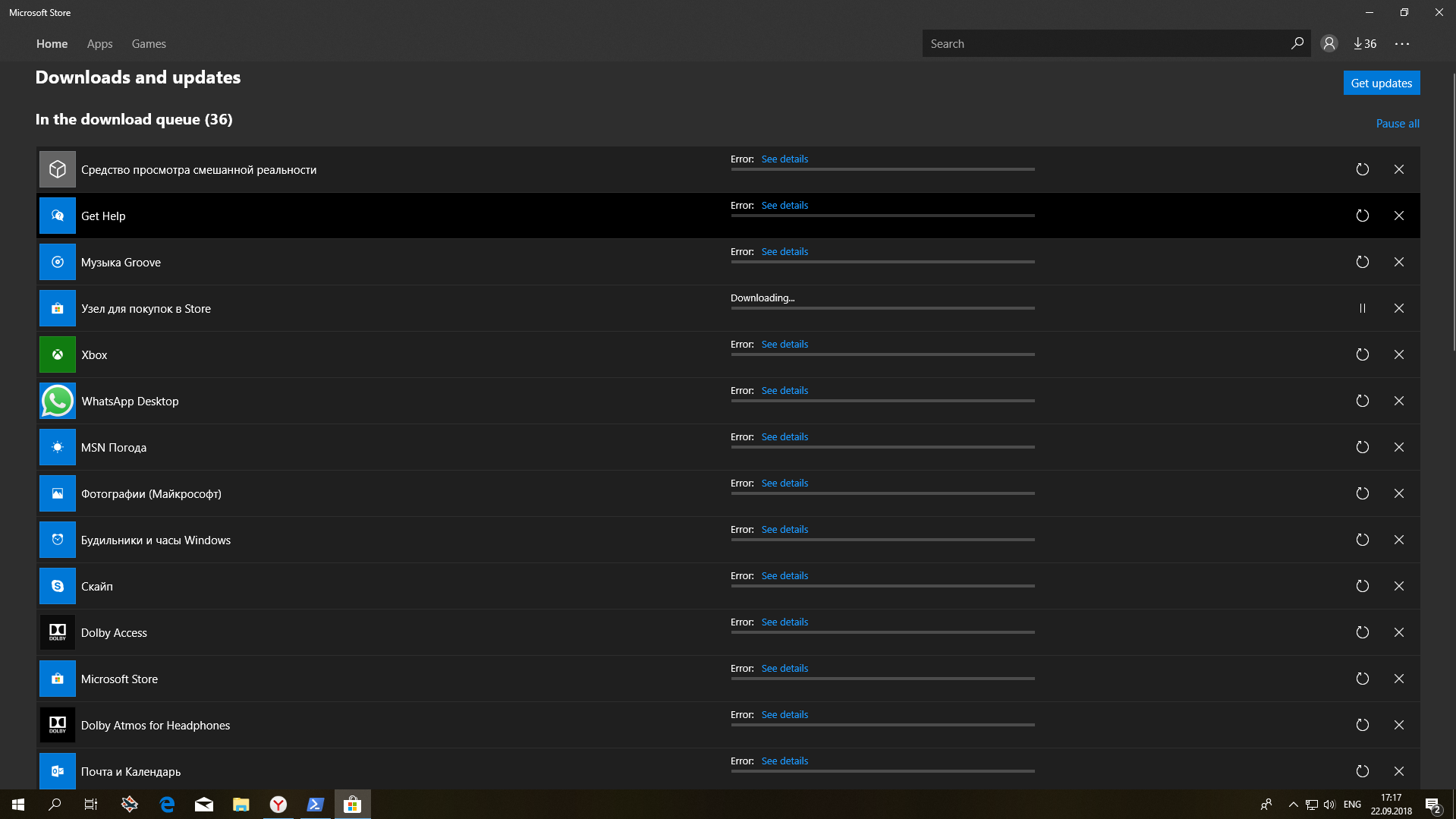Retry download for Почта и Календарь
This screenshot has width=1456, height=819.
pos(1362,771)
